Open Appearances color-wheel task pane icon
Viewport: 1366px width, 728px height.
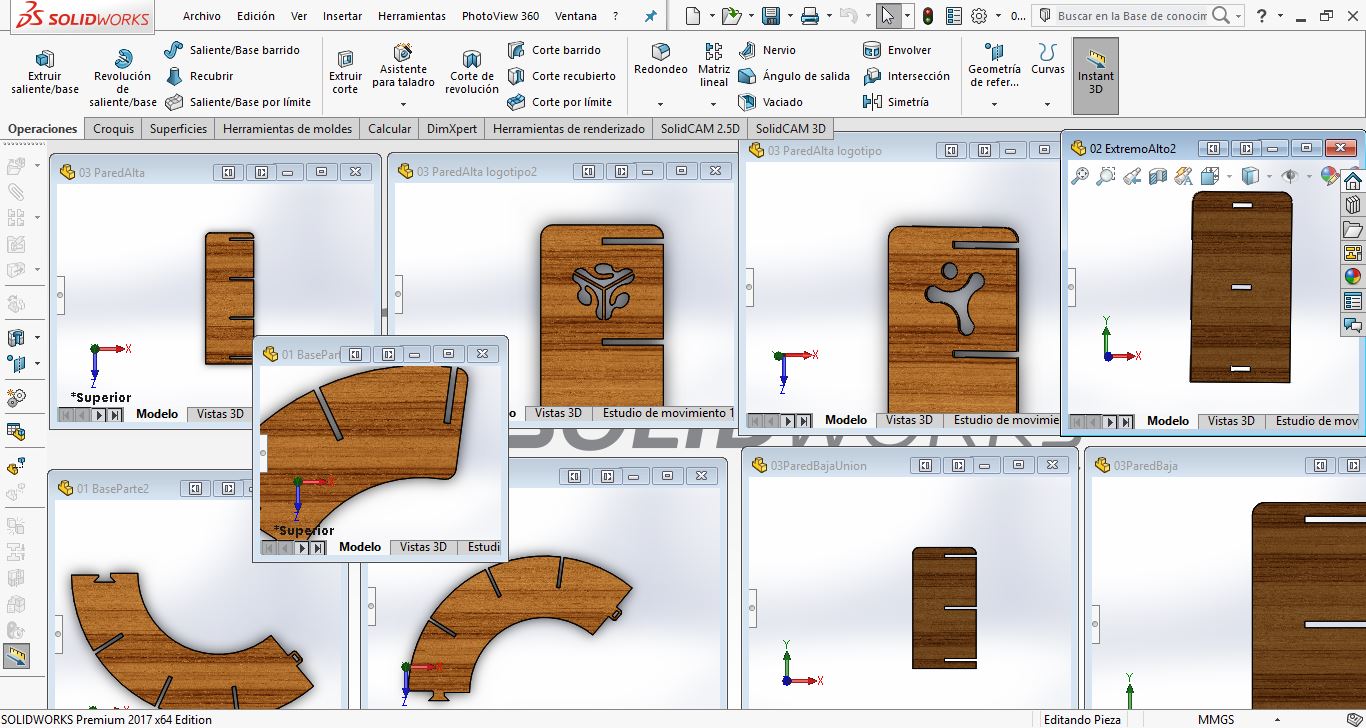(x=1353, y=277)
